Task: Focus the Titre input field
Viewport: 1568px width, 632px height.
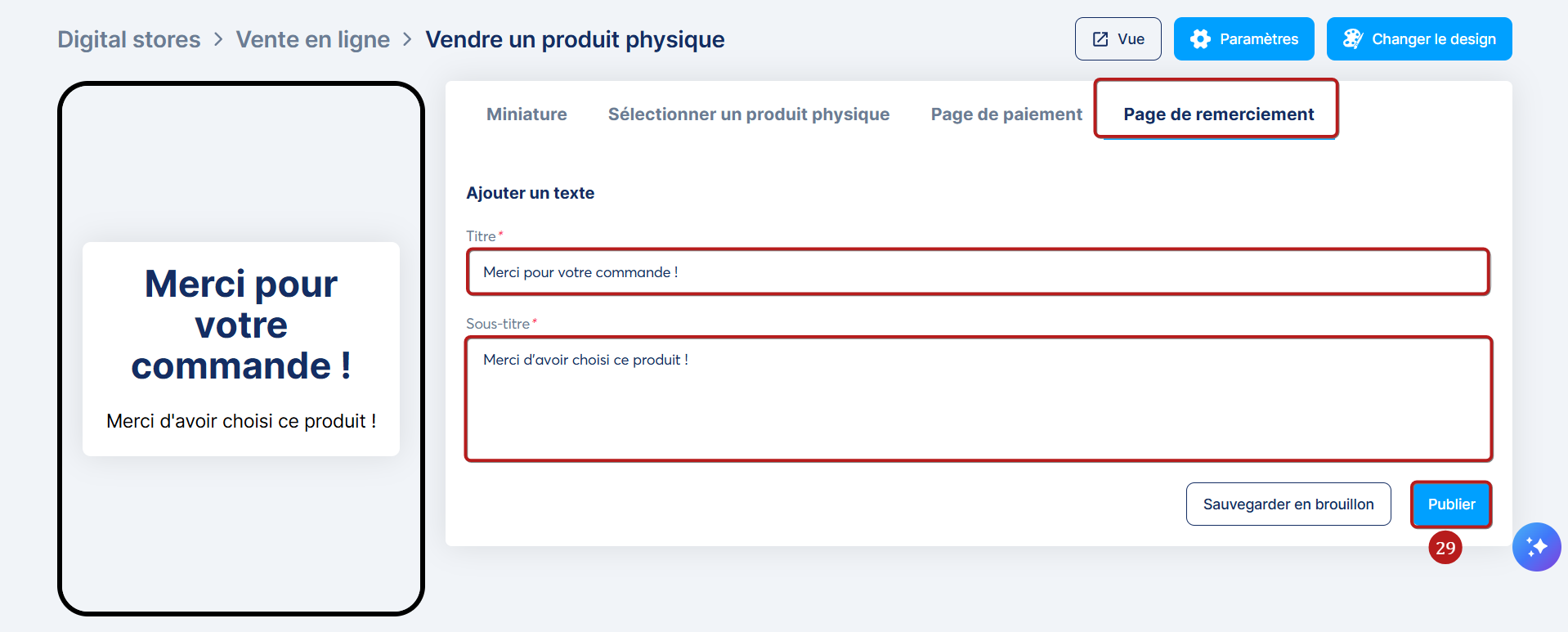Action: tap(977, 272)
